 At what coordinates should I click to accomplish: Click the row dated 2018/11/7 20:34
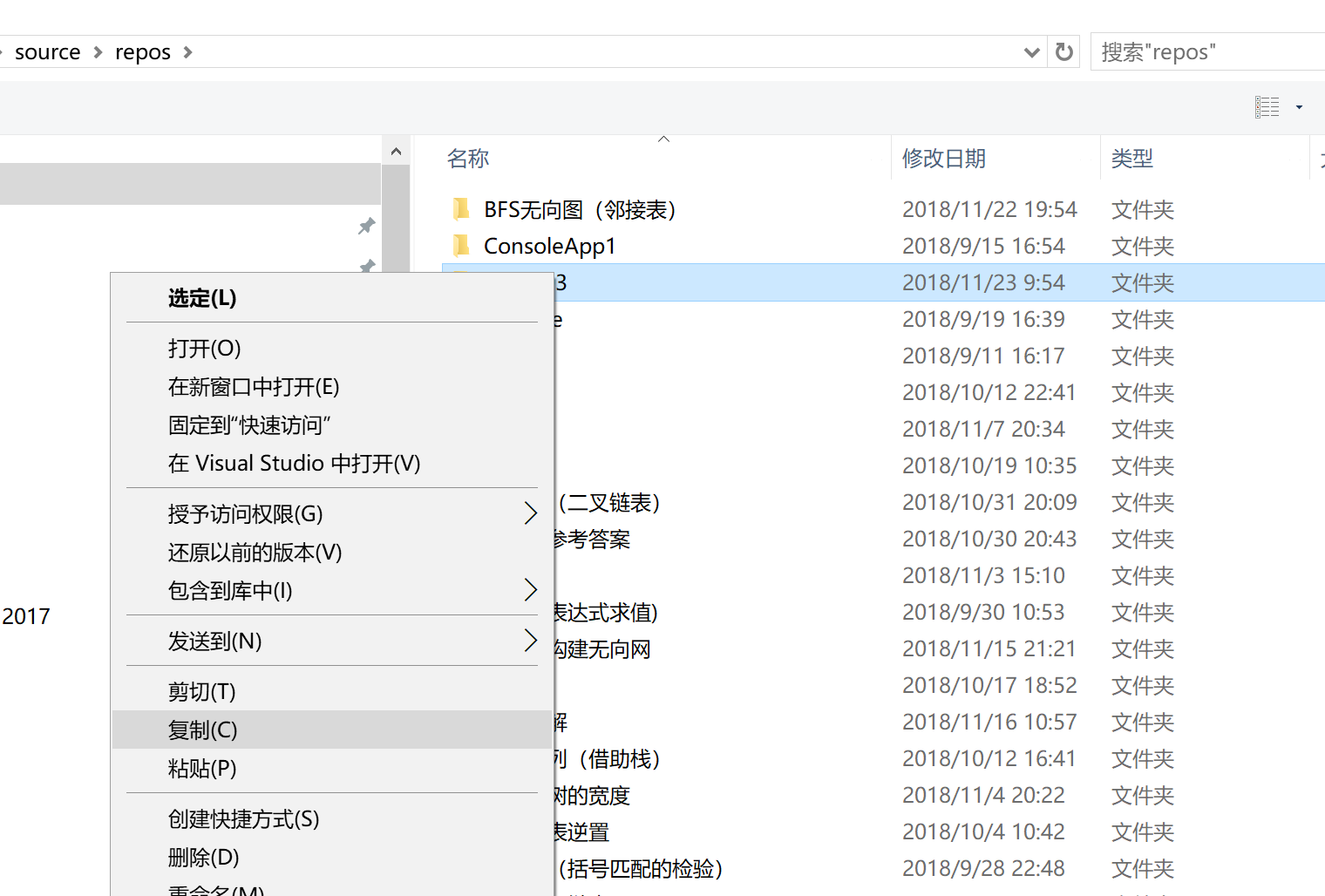click(939, 430)
